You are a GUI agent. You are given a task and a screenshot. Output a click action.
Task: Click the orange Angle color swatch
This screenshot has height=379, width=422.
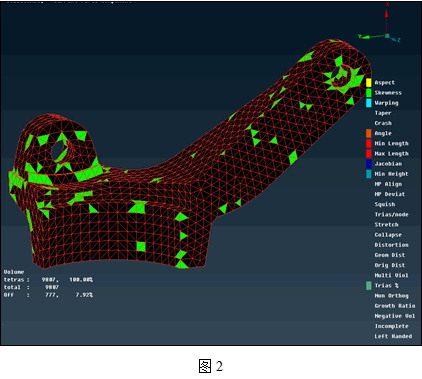369,133
